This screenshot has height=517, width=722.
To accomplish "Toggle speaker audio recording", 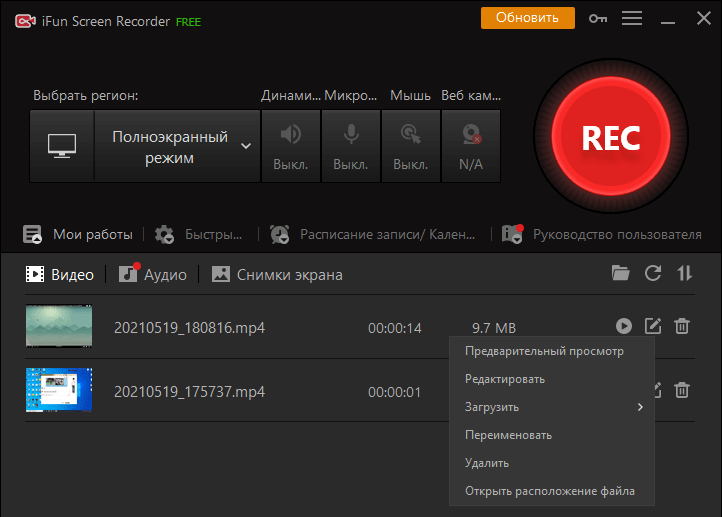I will click(x=291, y=146).
